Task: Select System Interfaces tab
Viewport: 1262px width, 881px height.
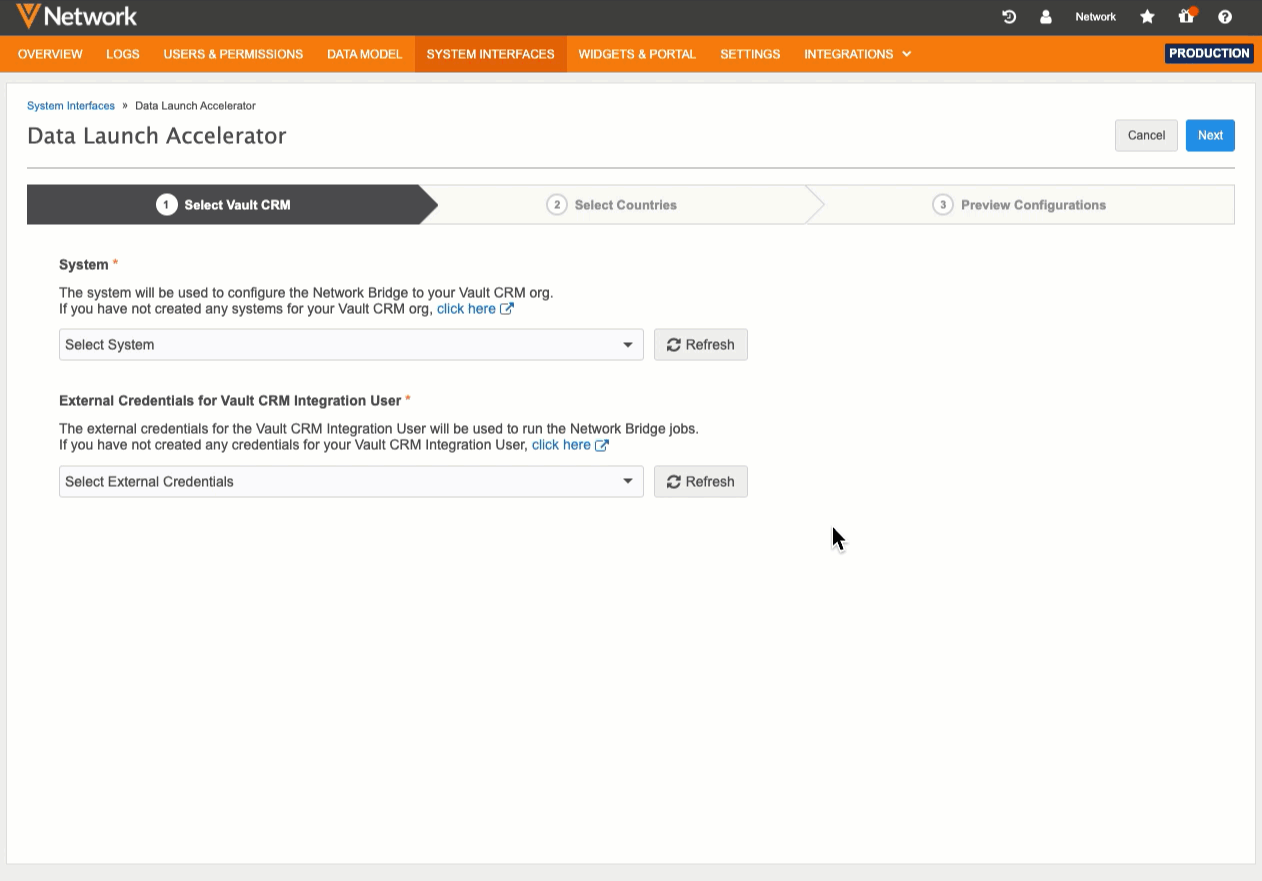Action: point(490,54)
